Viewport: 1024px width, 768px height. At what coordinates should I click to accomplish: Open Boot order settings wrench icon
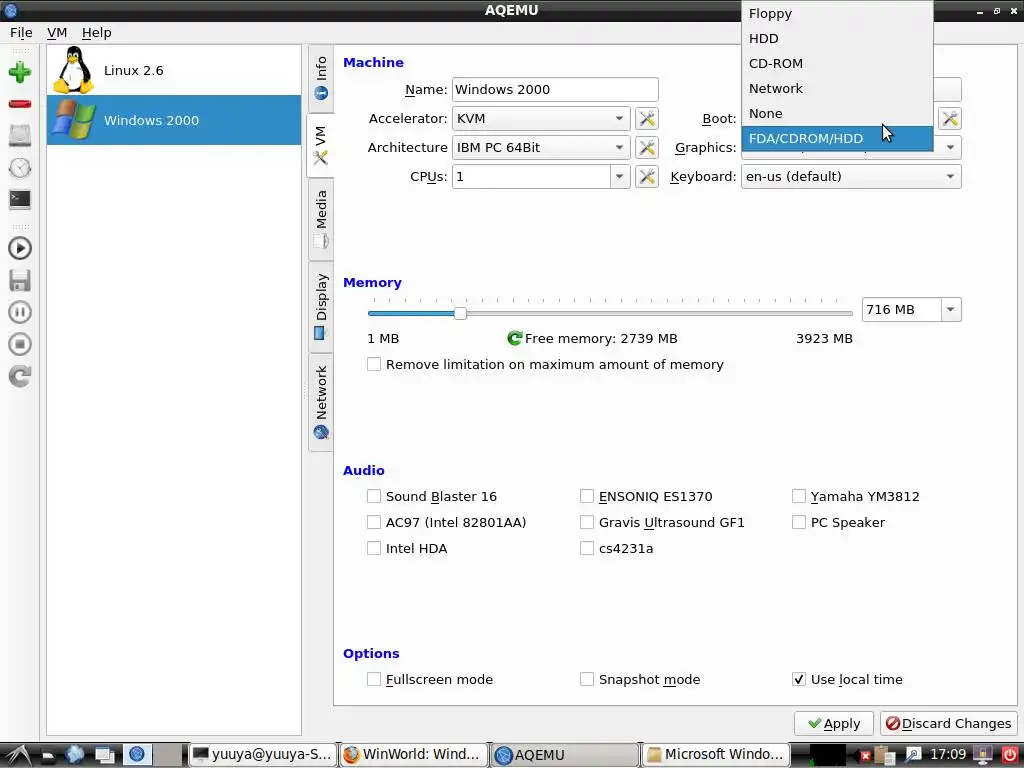point(950,119)
